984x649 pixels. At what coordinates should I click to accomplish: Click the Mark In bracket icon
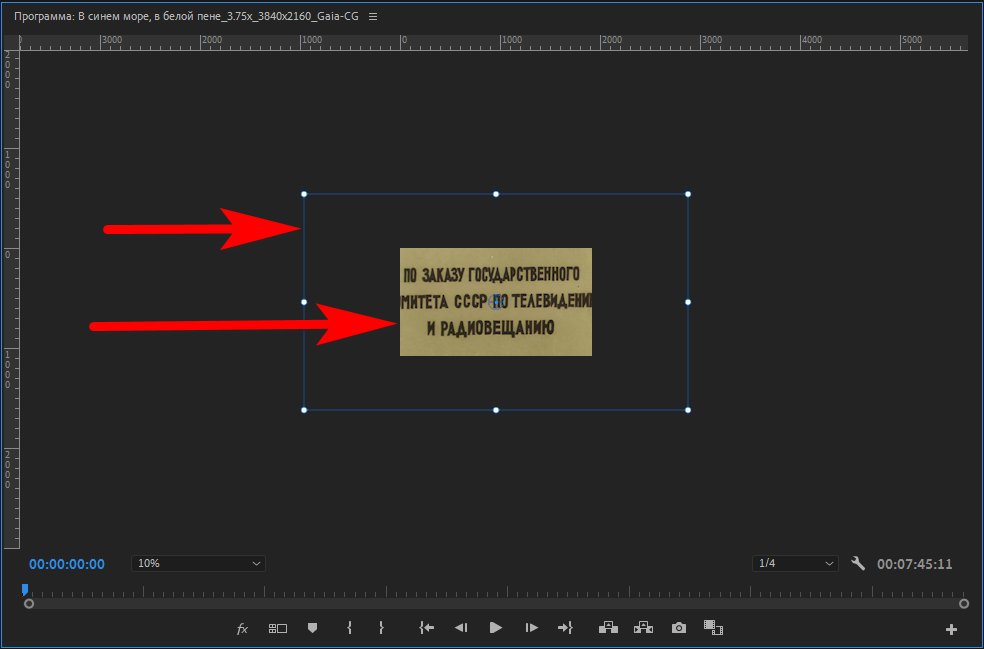(348, 628)
